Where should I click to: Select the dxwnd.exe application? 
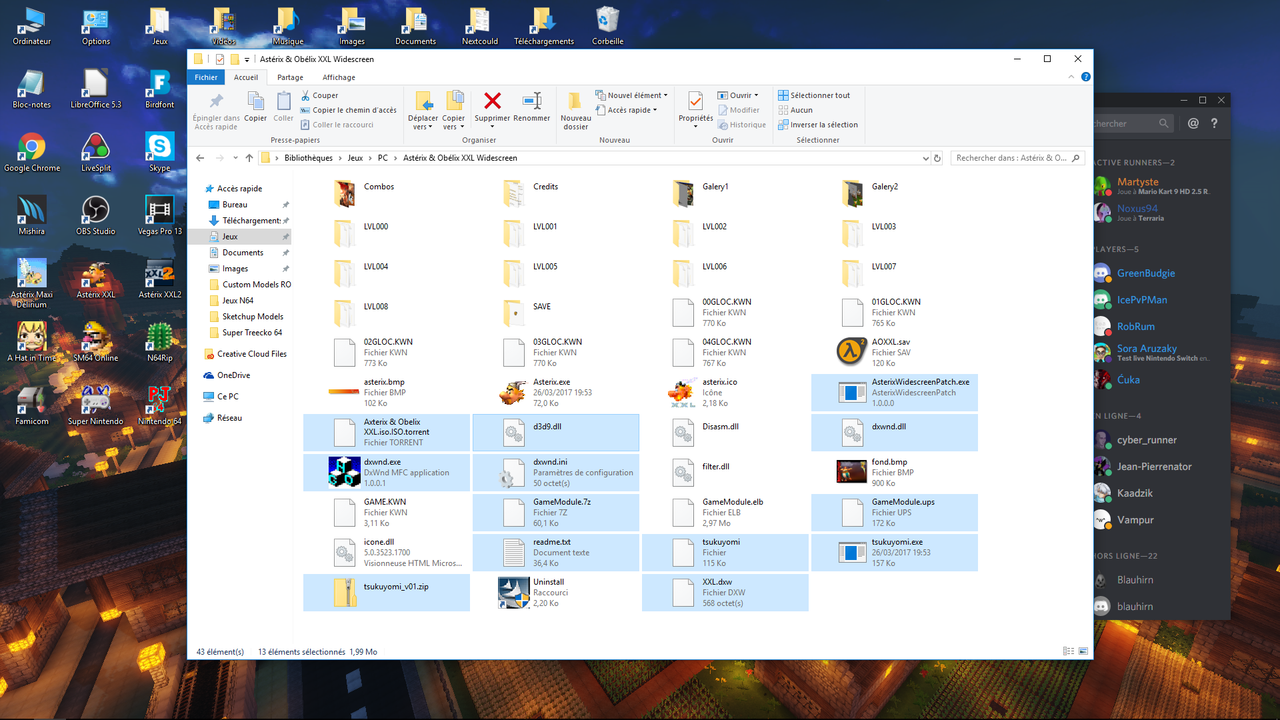pyautogui.click(x=387, y=472)
